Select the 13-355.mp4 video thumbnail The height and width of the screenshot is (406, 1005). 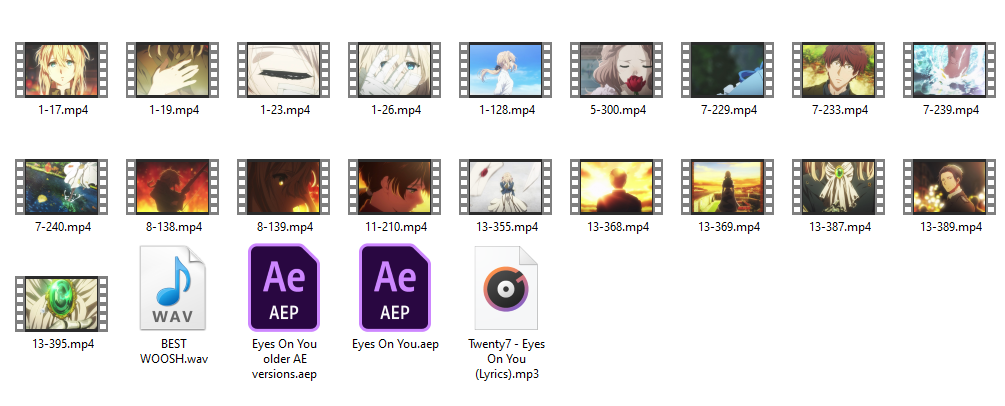click(x=505, y=187)
